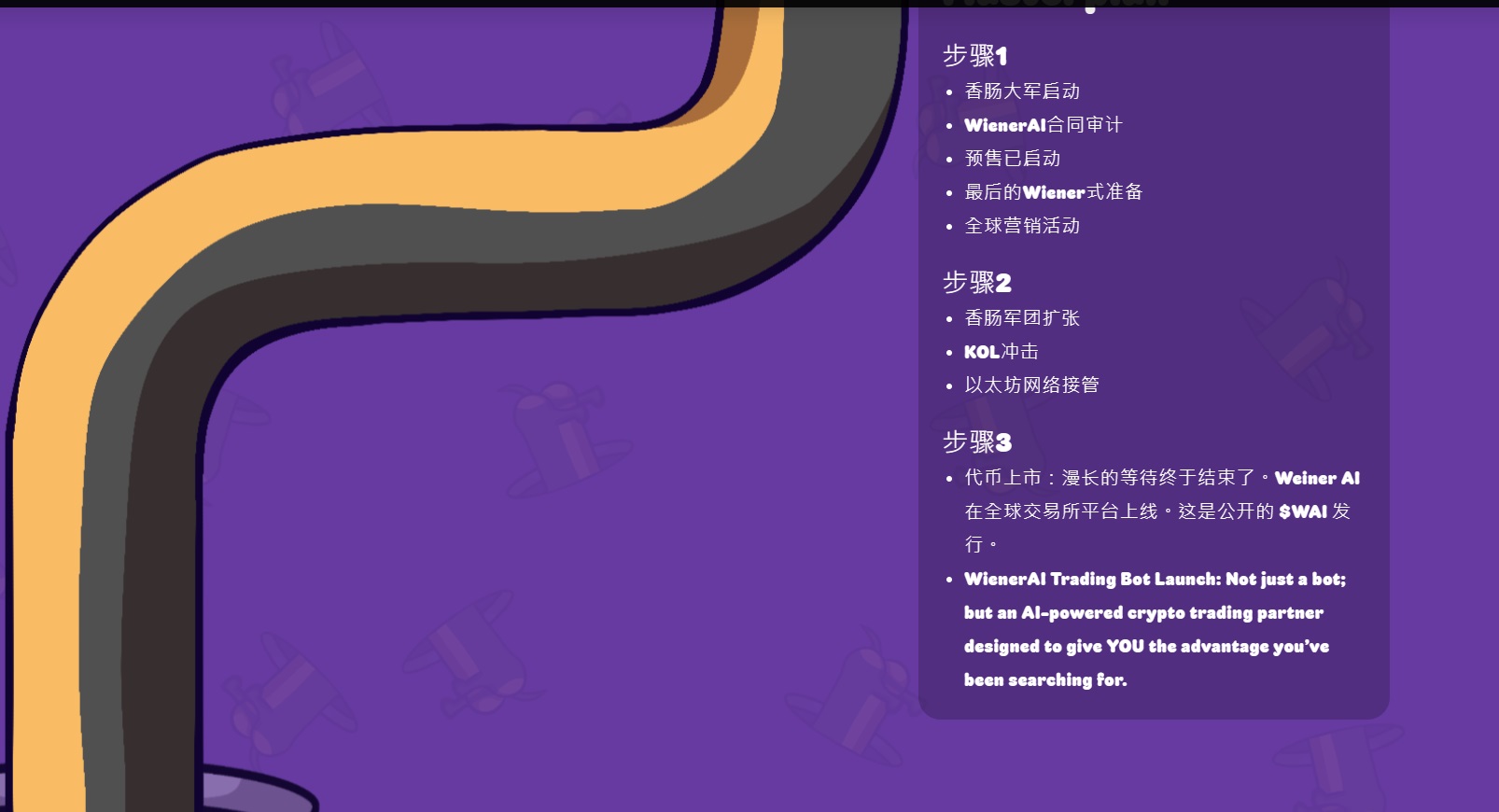1499x812 pixels.
Task: Click the 步骤1 heading
Action: 974,56
